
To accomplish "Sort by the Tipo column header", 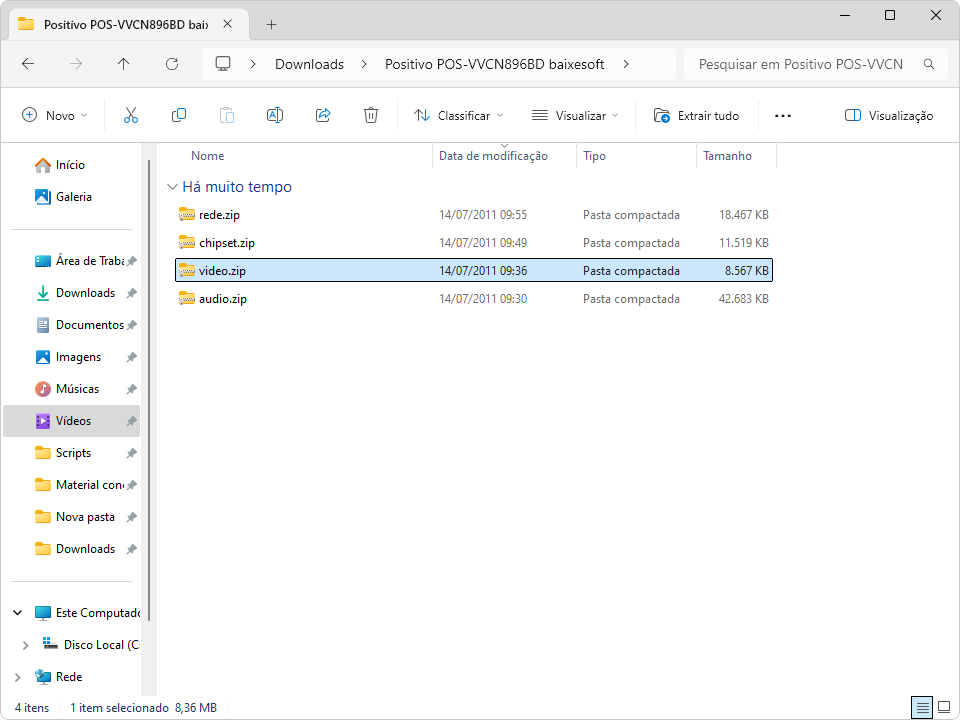I will pos(594,156).
